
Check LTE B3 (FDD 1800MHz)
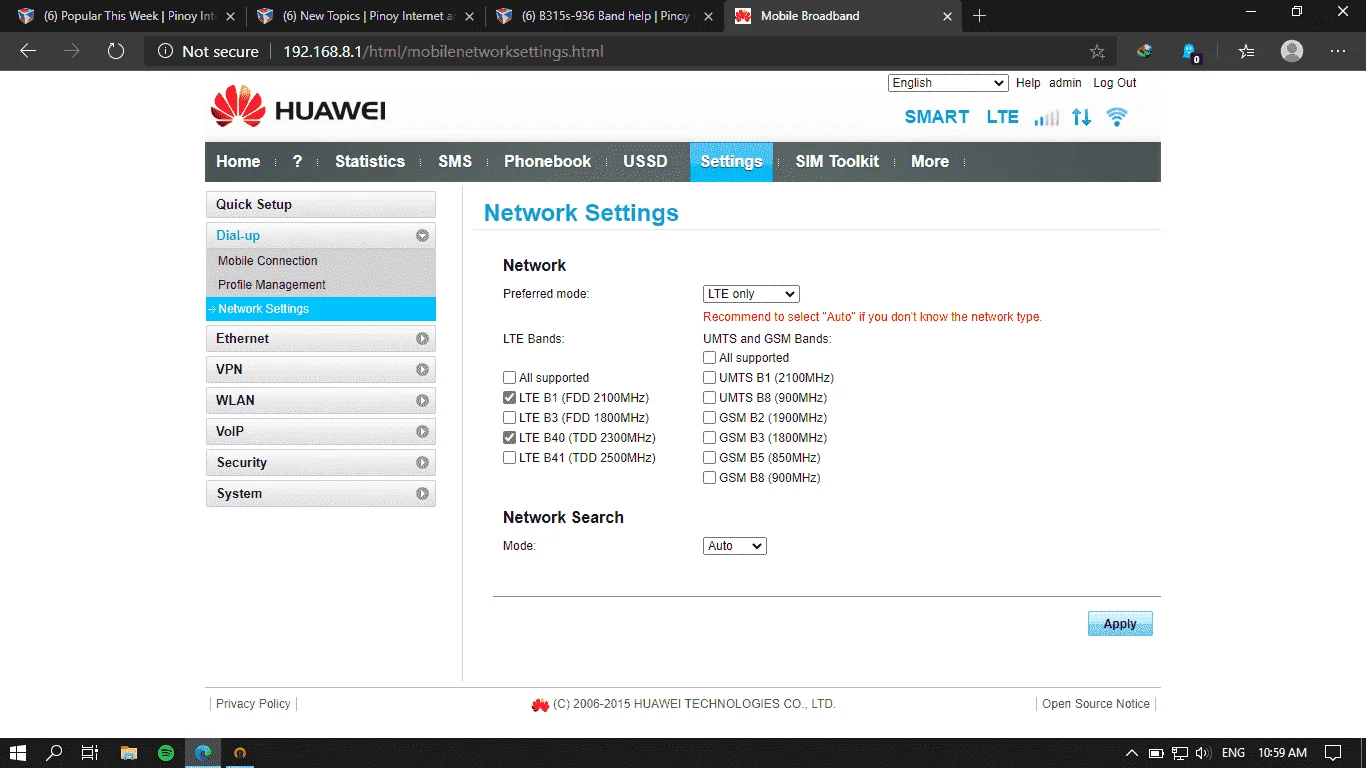tap(510, 418)
